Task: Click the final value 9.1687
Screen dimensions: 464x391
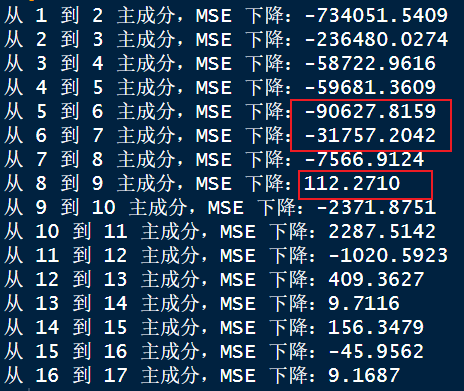Action: tap(364, 375)
